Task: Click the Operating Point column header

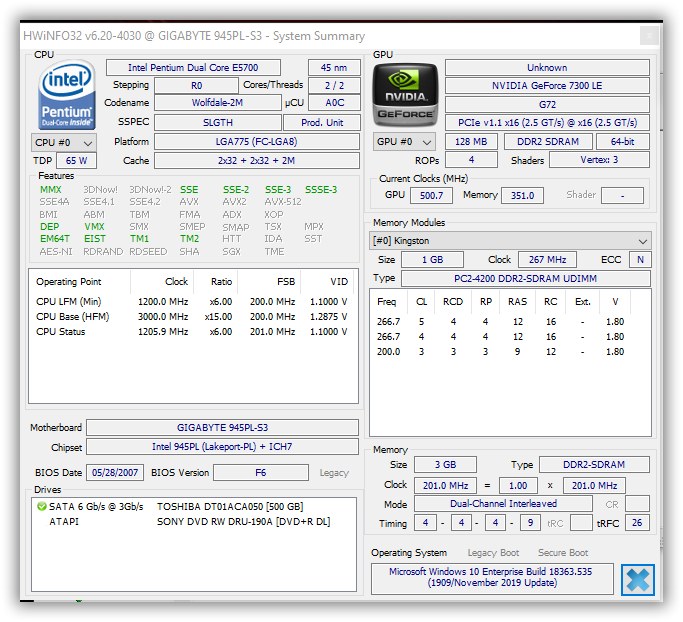Action: pyautogui.click(x=80, y=282)
